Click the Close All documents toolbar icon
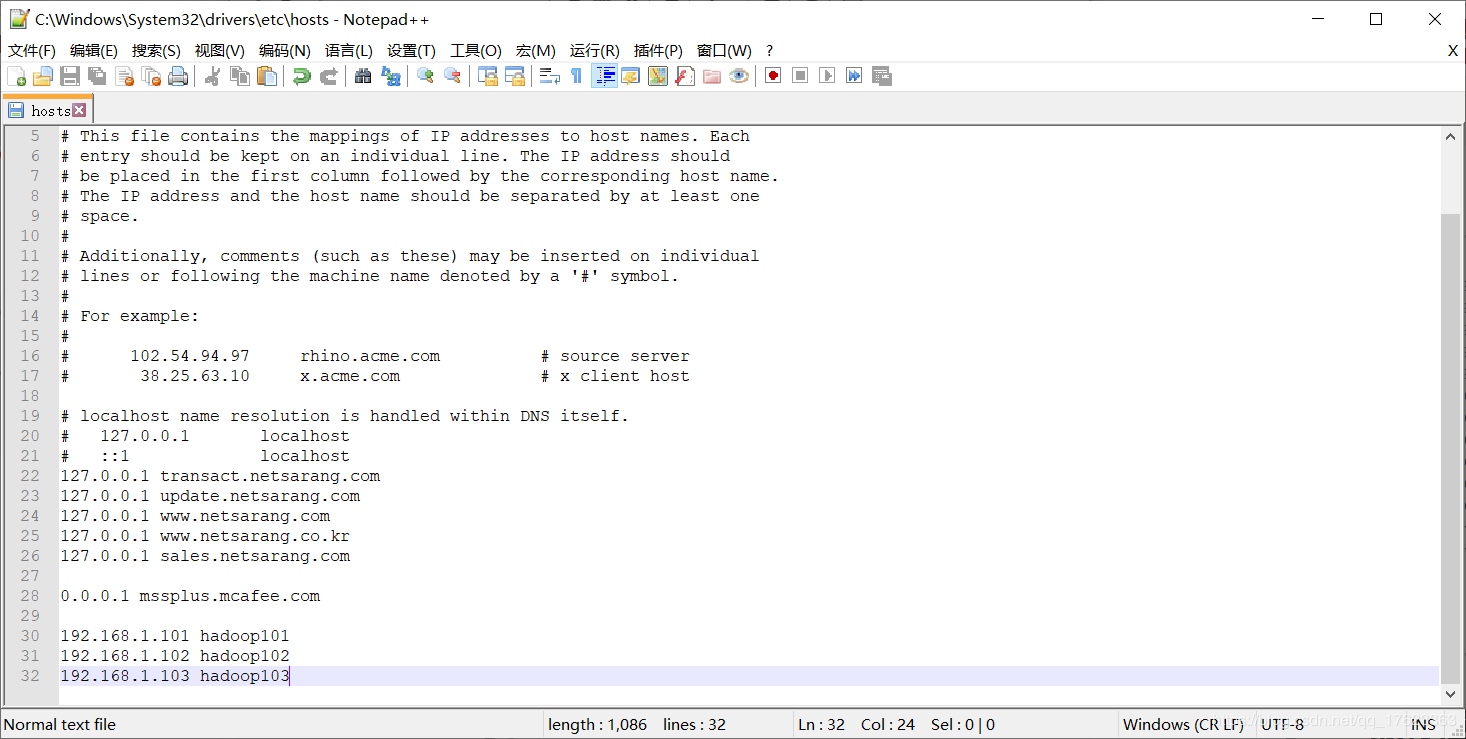 click(151, 76)
